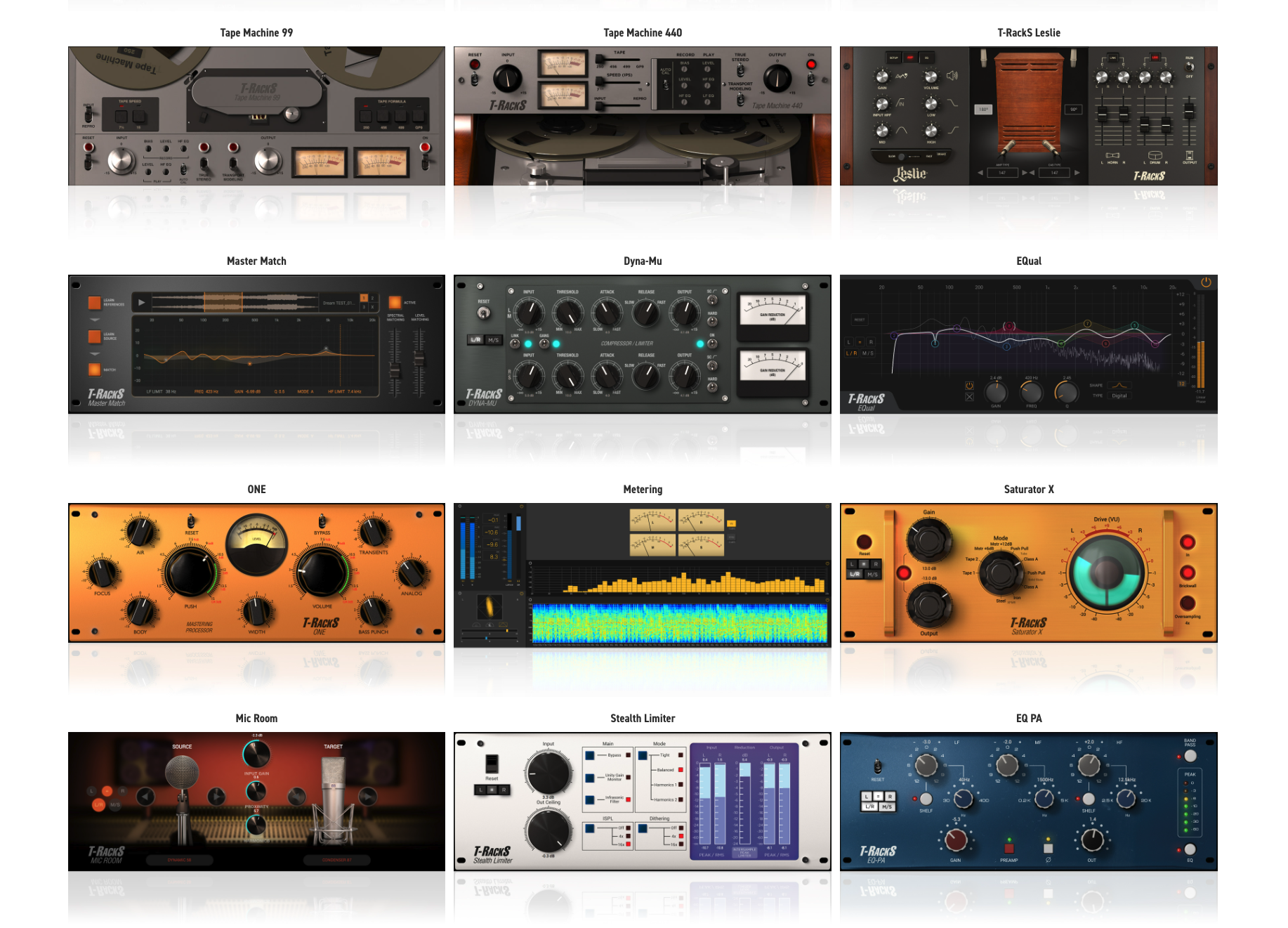Image resolution: width=1288 pixels, height=928 pixels.
Task: Click the 'Tape Machine 440' title
Action: (x=643, y=32)
